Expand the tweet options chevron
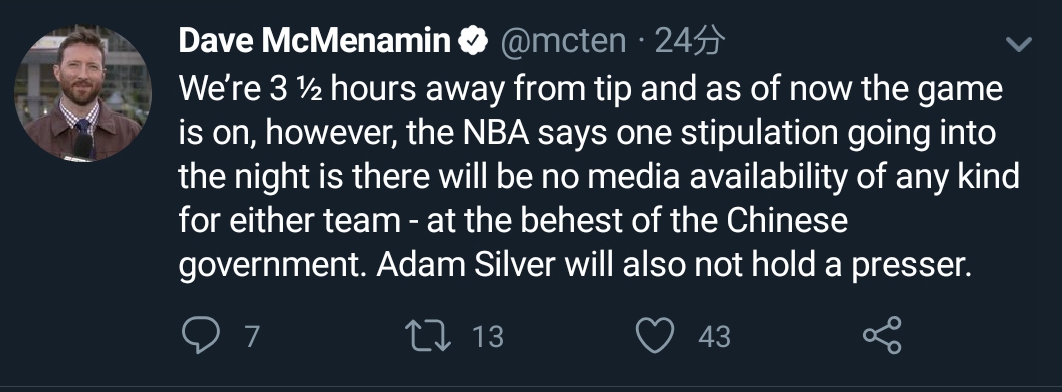Viewport: 1062px width, 392px height. pos(1018,45)
